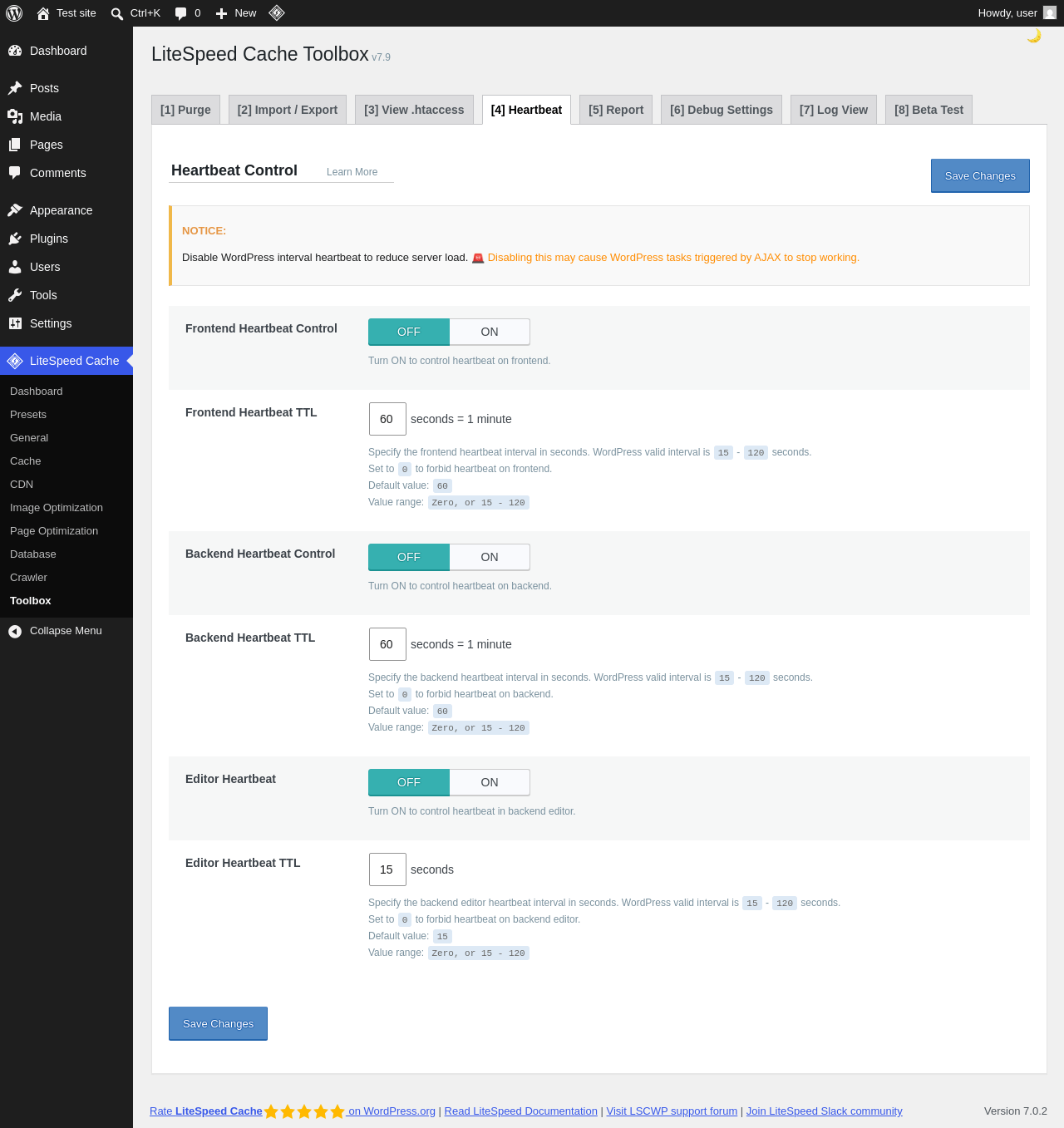Click the Settings sliders icon

click(15, 323)
